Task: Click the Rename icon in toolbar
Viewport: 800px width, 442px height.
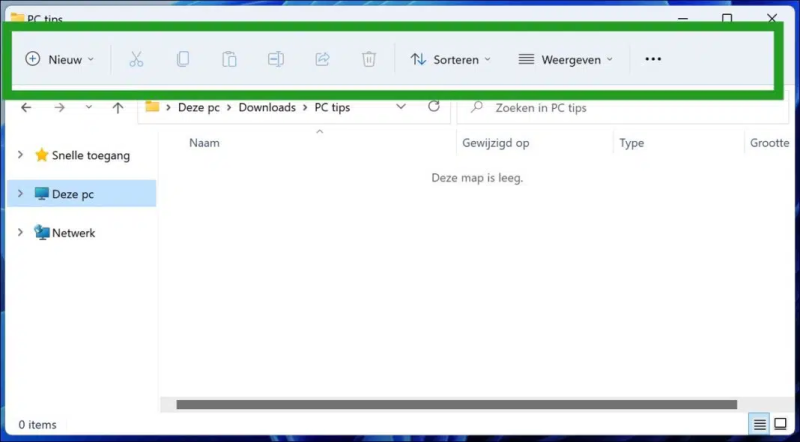Action: (275, 60)
